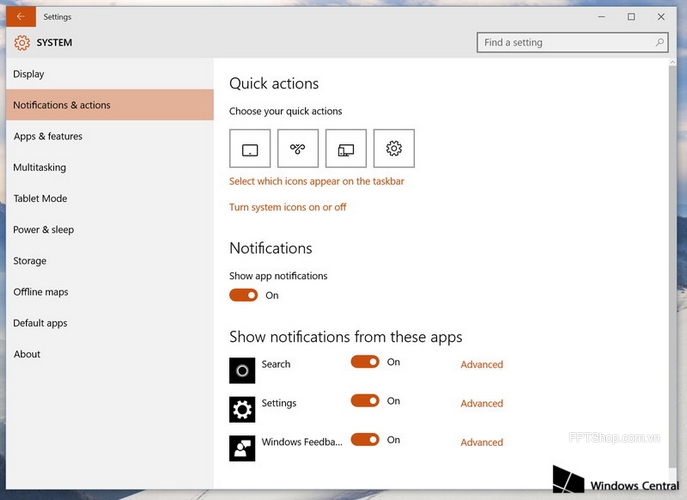Open the Display section
687x500 pixels.
click(110, 74)
